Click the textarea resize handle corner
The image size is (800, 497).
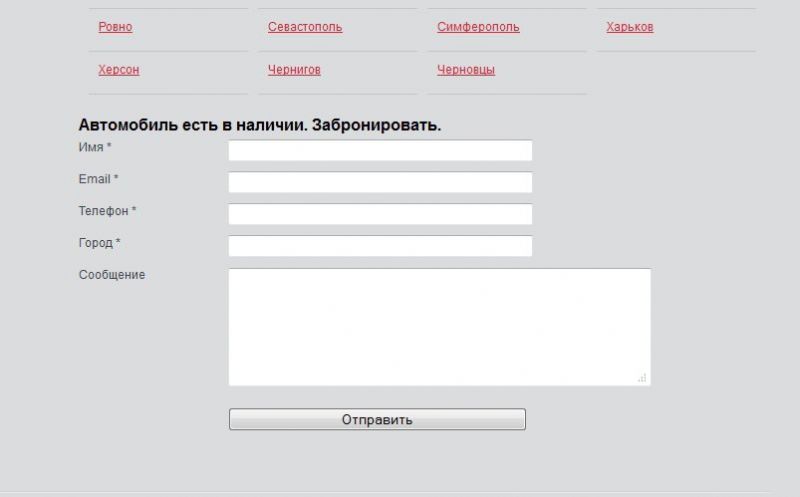pos(642,378)
